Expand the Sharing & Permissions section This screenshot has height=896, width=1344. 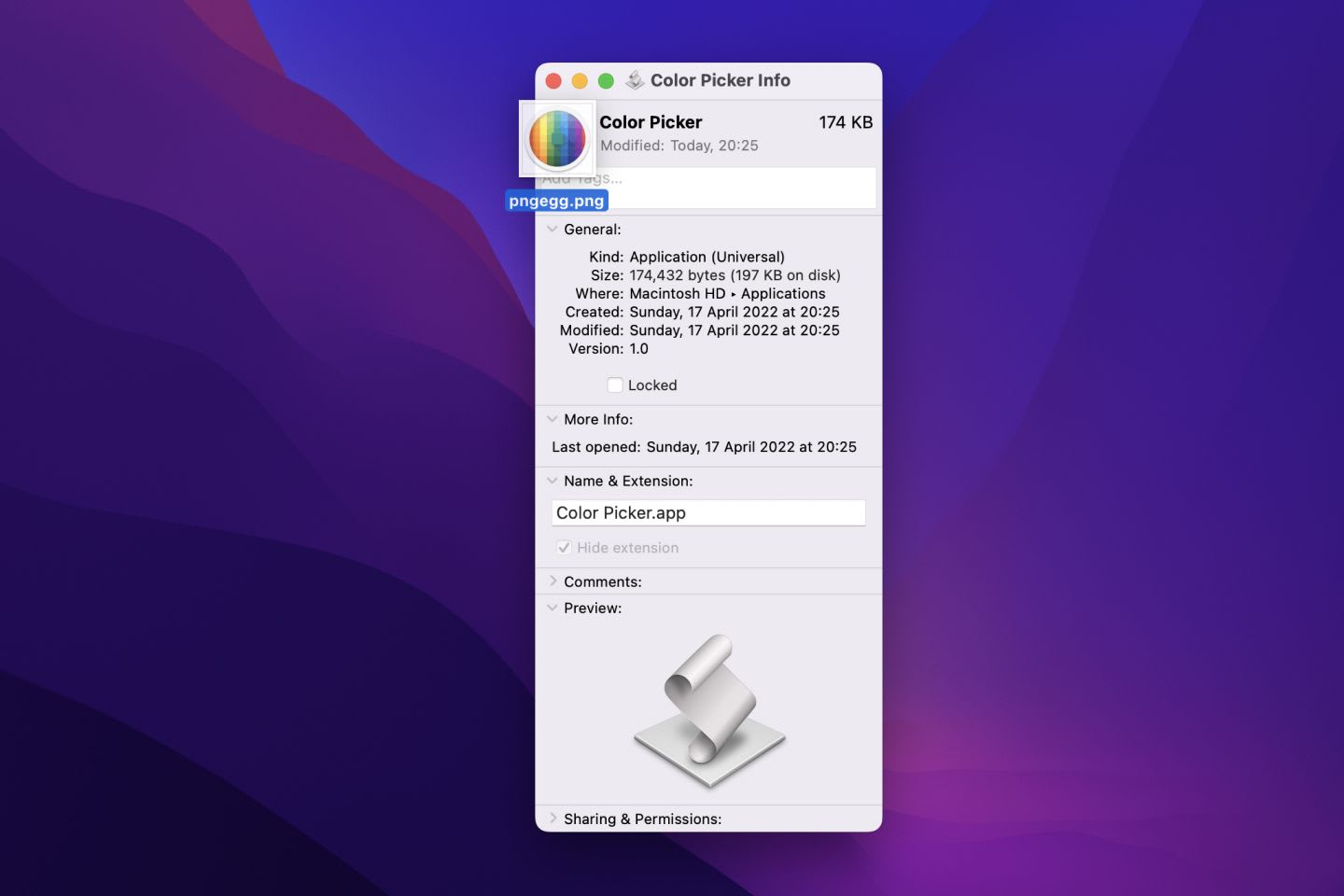pos(553,819)
